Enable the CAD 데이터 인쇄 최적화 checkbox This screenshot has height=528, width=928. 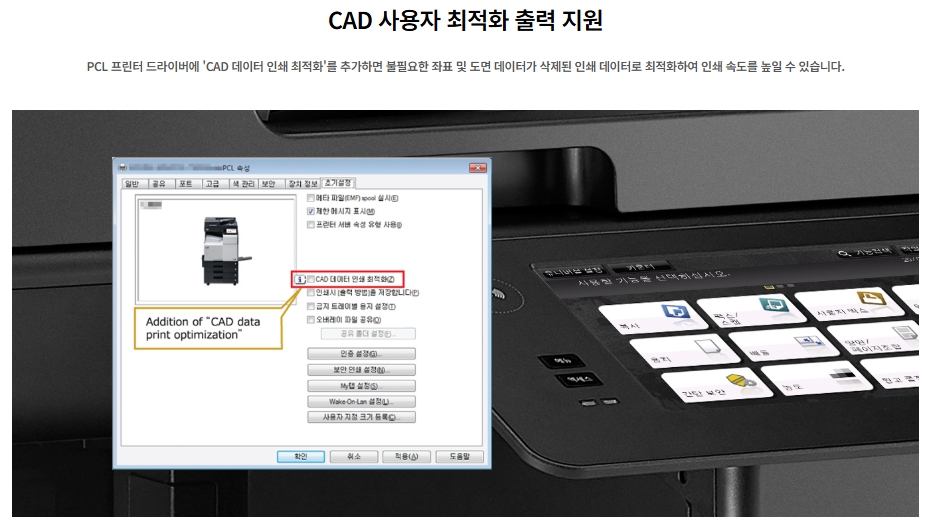311,279
